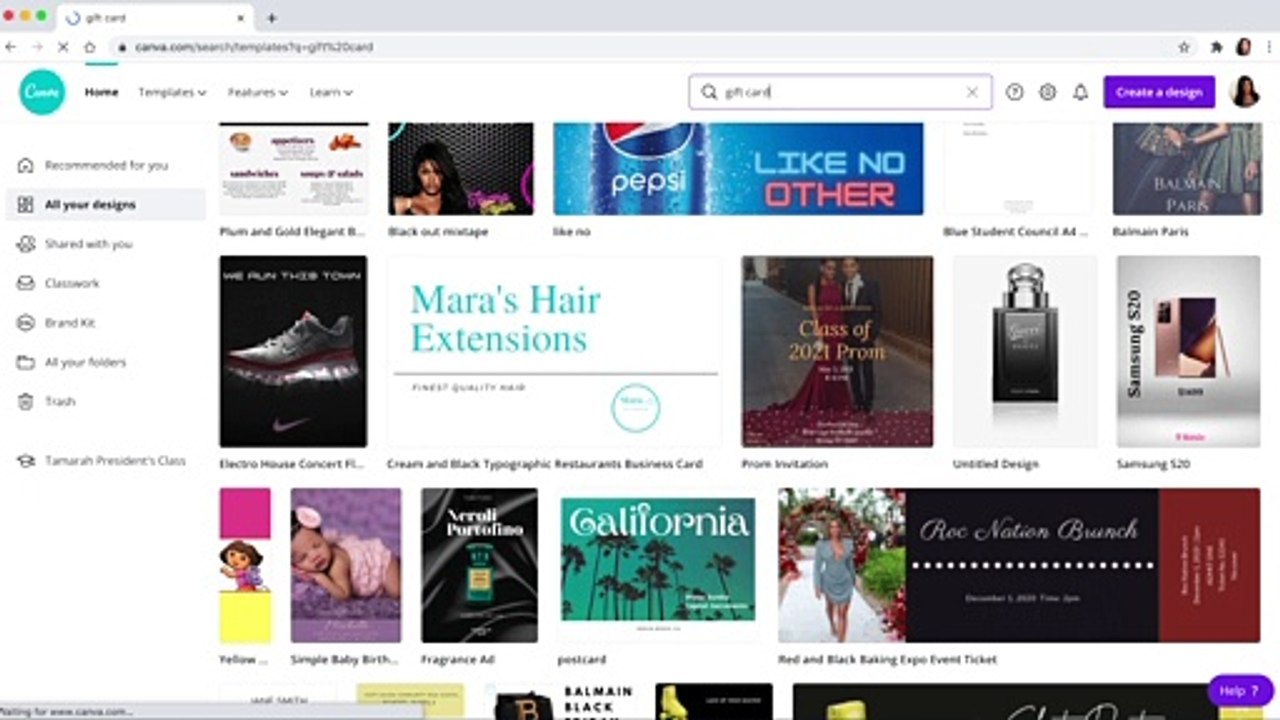Open the Help button at bottom right
Viewport: 1280px width, 720px height.
point(1240,691)
